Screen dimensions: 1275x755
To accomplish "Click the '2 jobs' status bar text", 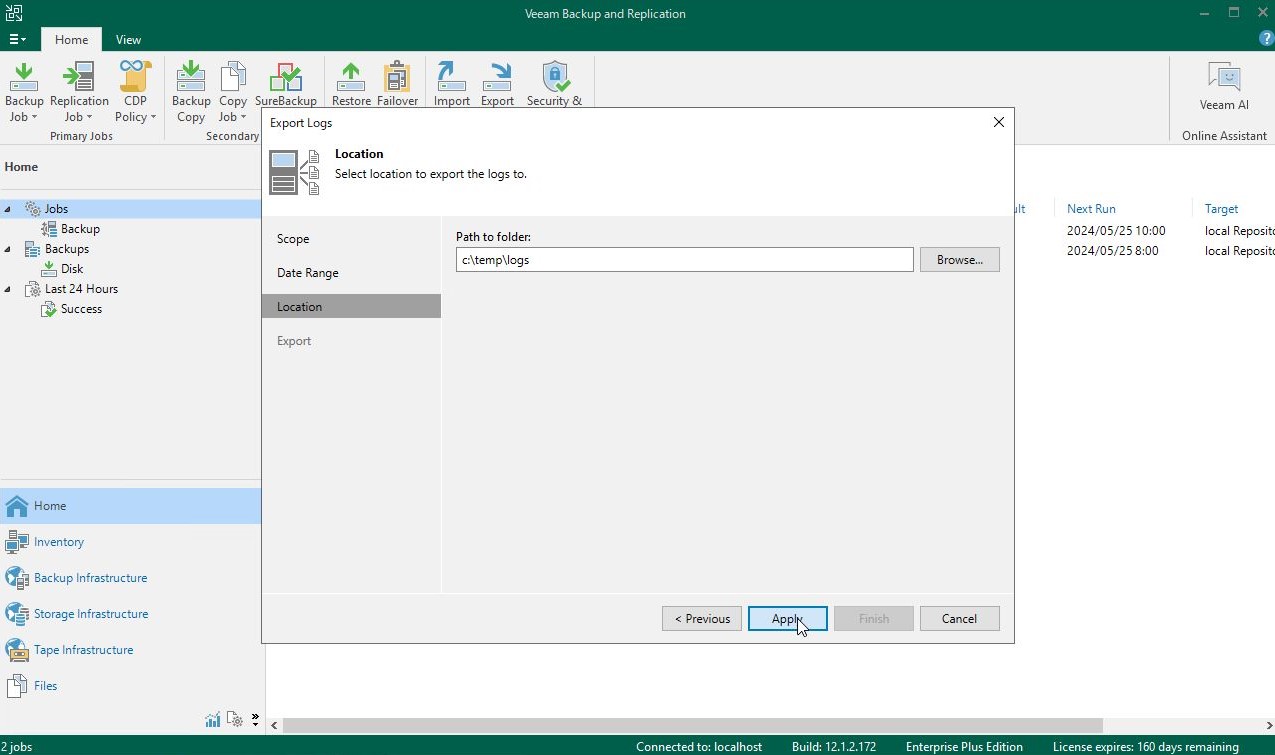I will coord(17,747).
